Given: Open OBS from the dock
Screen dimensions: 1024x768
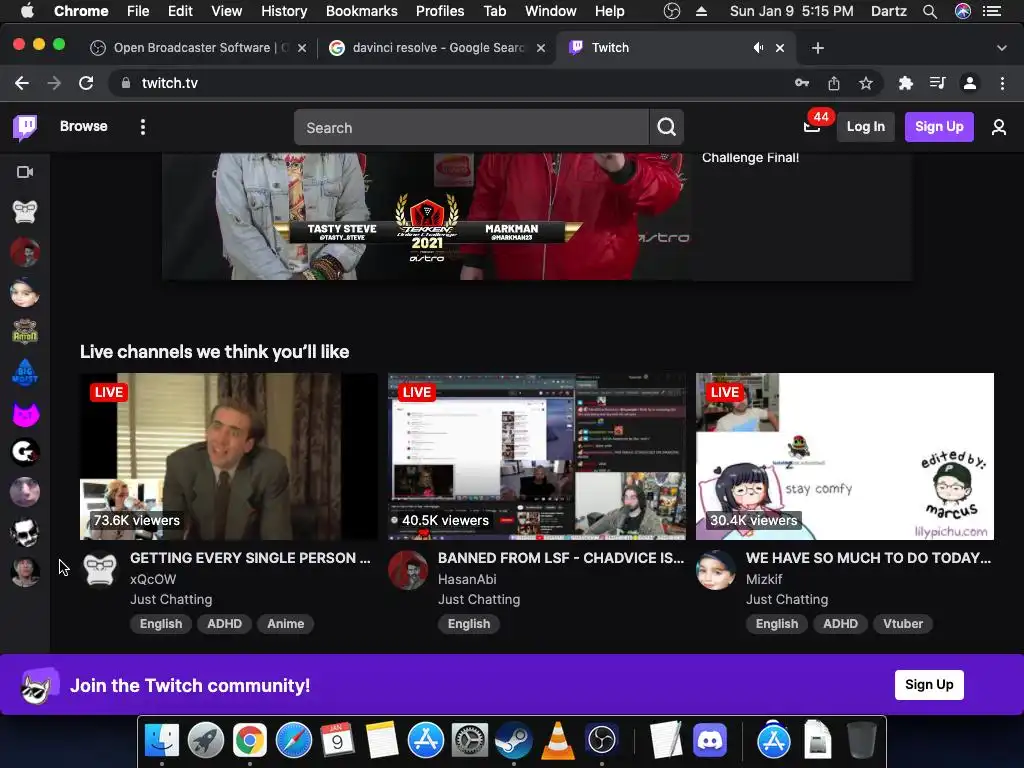Looking at the screenshot, I should (x=601, y=741).
